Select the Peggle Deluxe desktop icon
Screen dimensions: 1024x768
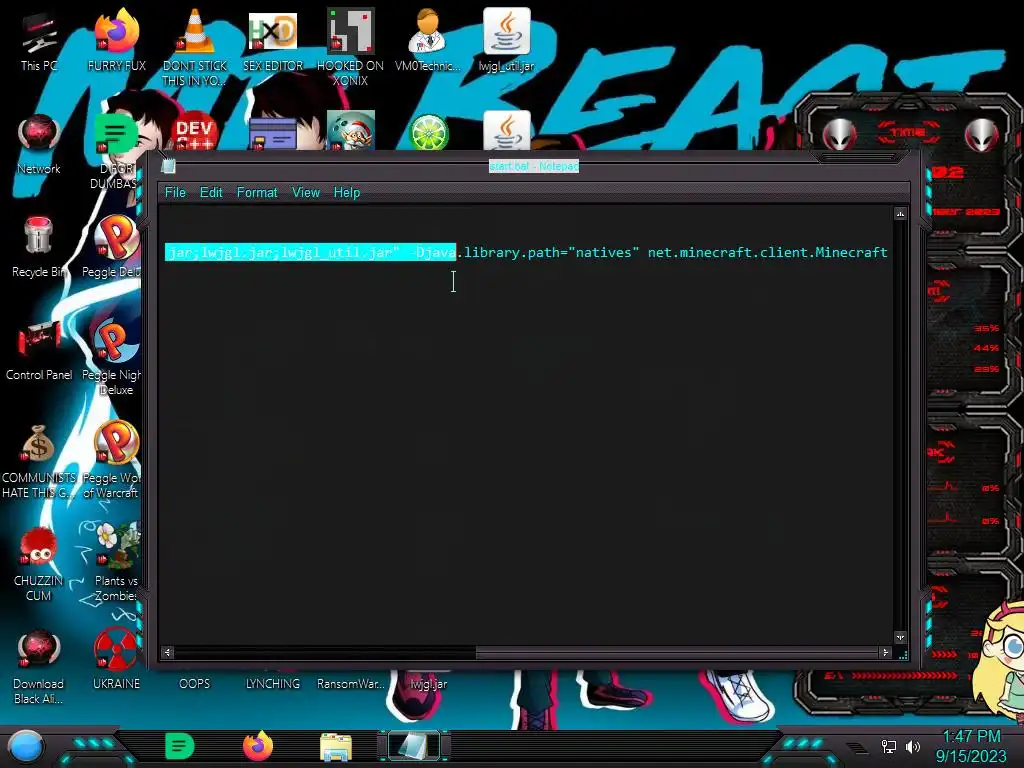click(x=115, y=247)
